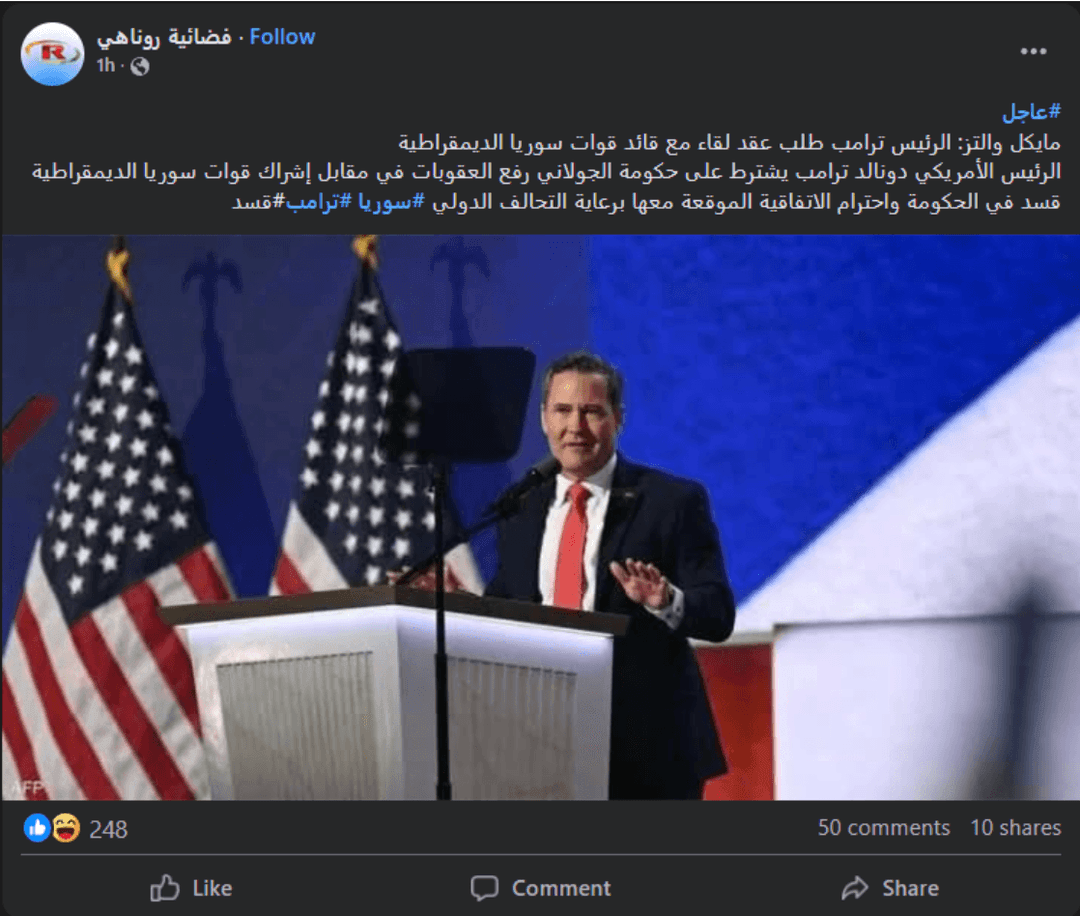Click the like thumbs-up reaction icon
The image size is (1080, 916).
click(36, 828)
